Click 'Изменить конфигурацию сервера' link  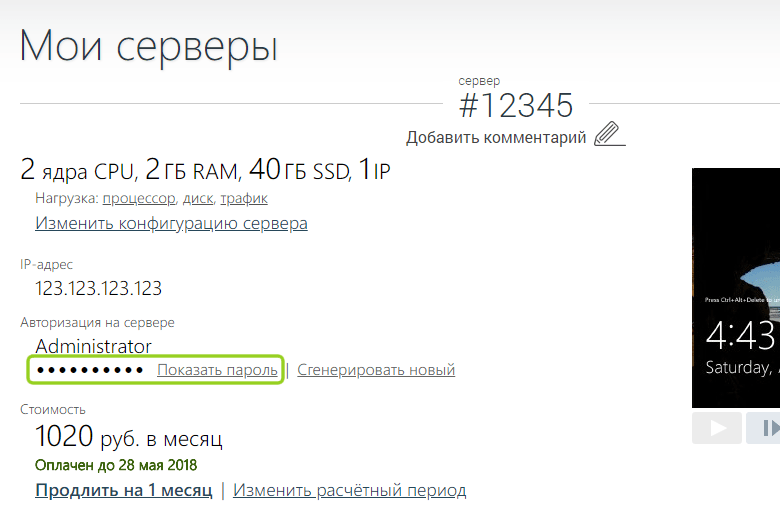[x=171, y=223]
